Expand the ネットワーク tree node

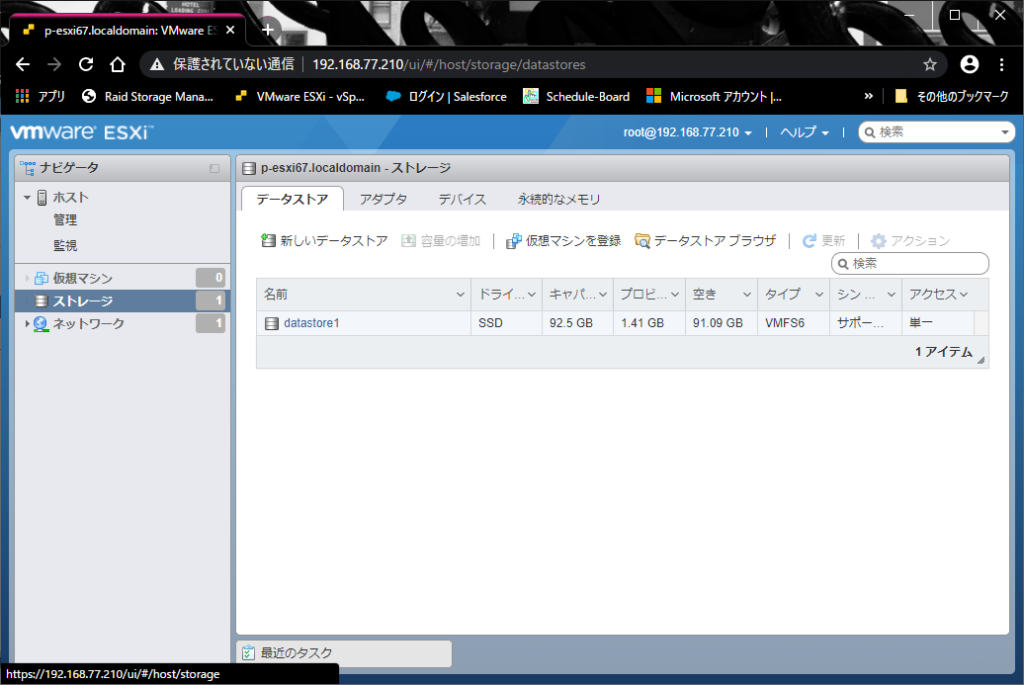[27, 323]
